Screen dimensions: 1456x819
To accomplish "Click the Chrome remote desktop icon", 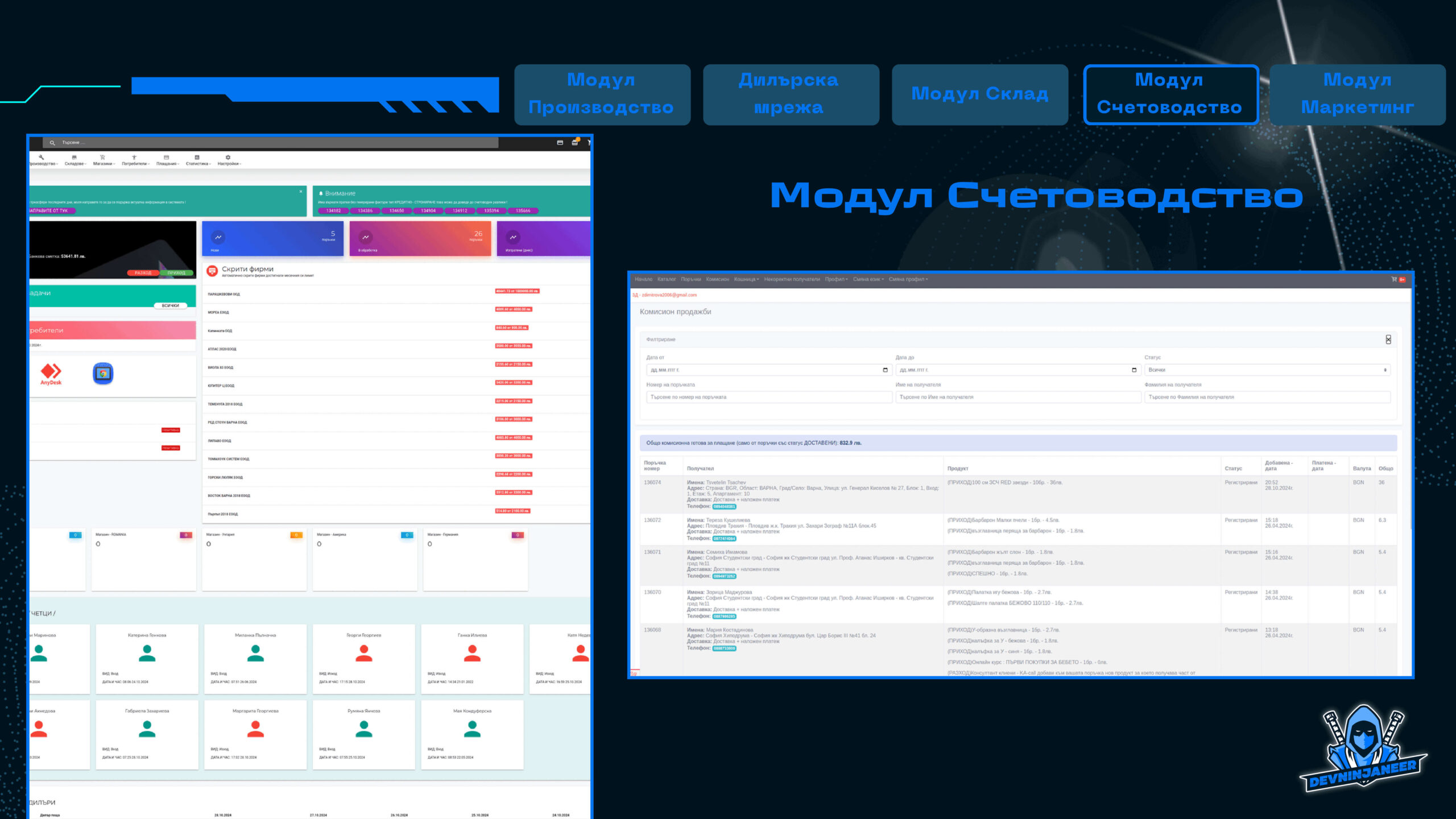I will point(103,374).
